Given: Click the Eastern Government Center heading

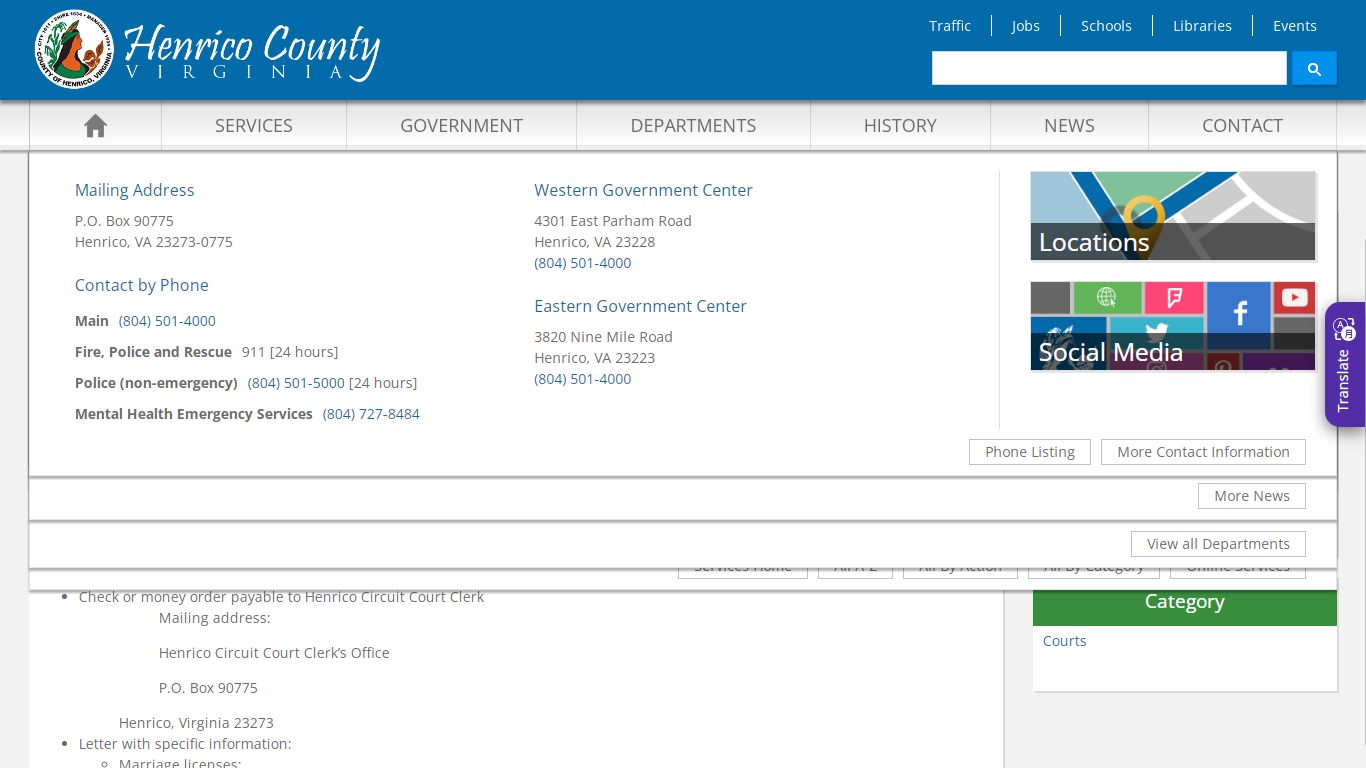Looking at the screenshot, I should (x=640, y=306).
